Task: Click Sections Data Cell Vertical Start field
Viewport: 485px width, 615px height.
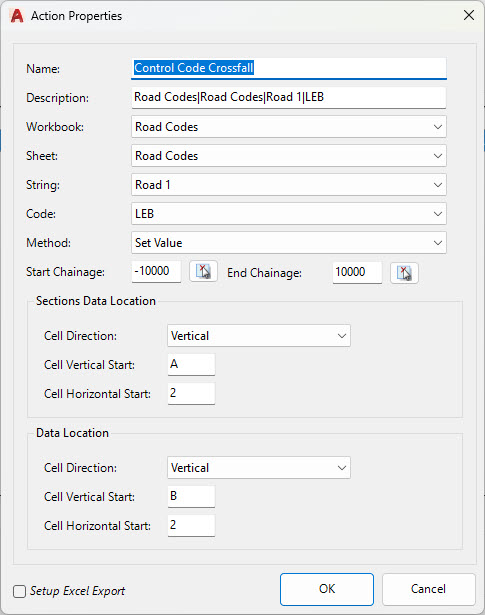Action: pyautogui.click(x=191, y=364)
